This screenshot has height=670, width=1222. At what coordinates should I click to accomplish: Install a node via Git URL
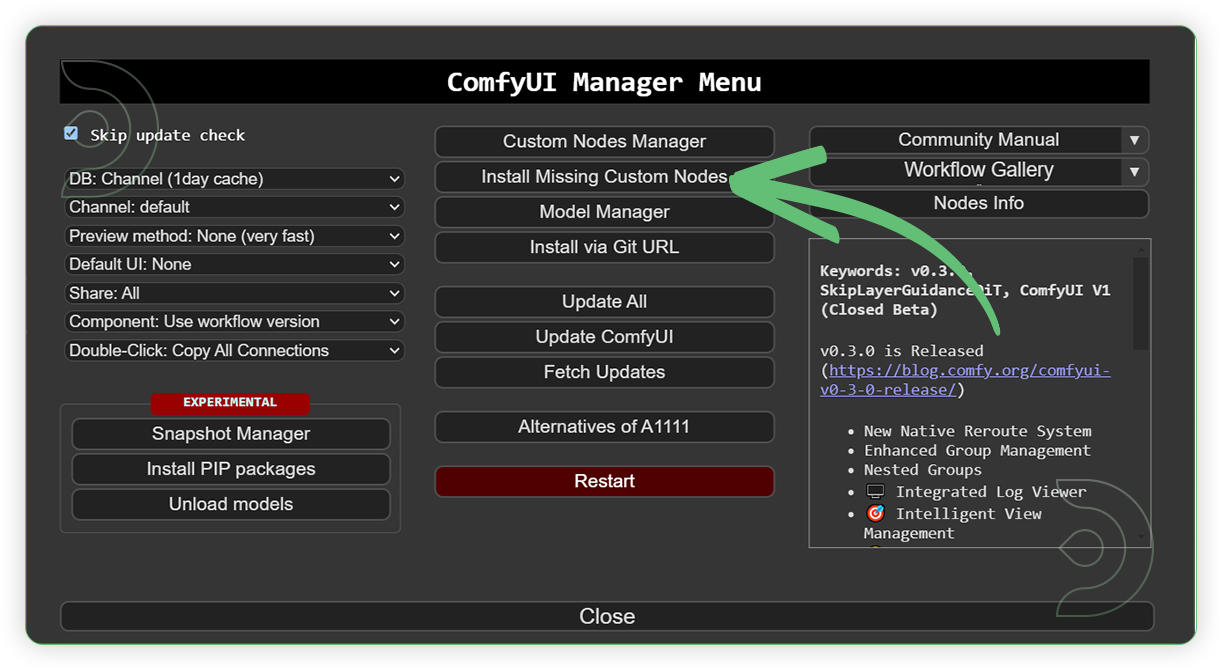604,247
